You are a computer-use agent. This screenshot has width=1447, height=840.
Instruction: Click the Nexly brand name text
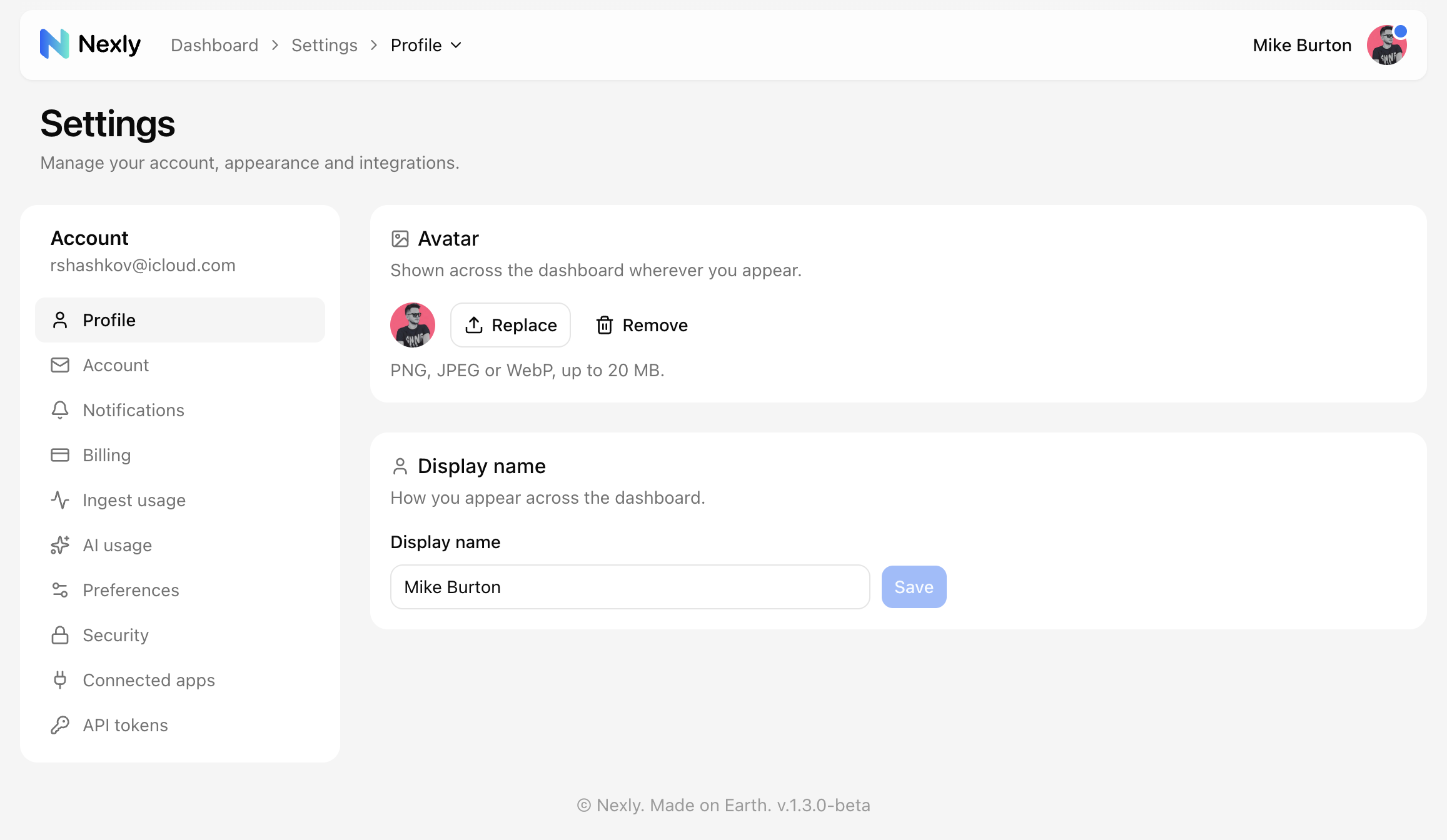tap(109, 44)
